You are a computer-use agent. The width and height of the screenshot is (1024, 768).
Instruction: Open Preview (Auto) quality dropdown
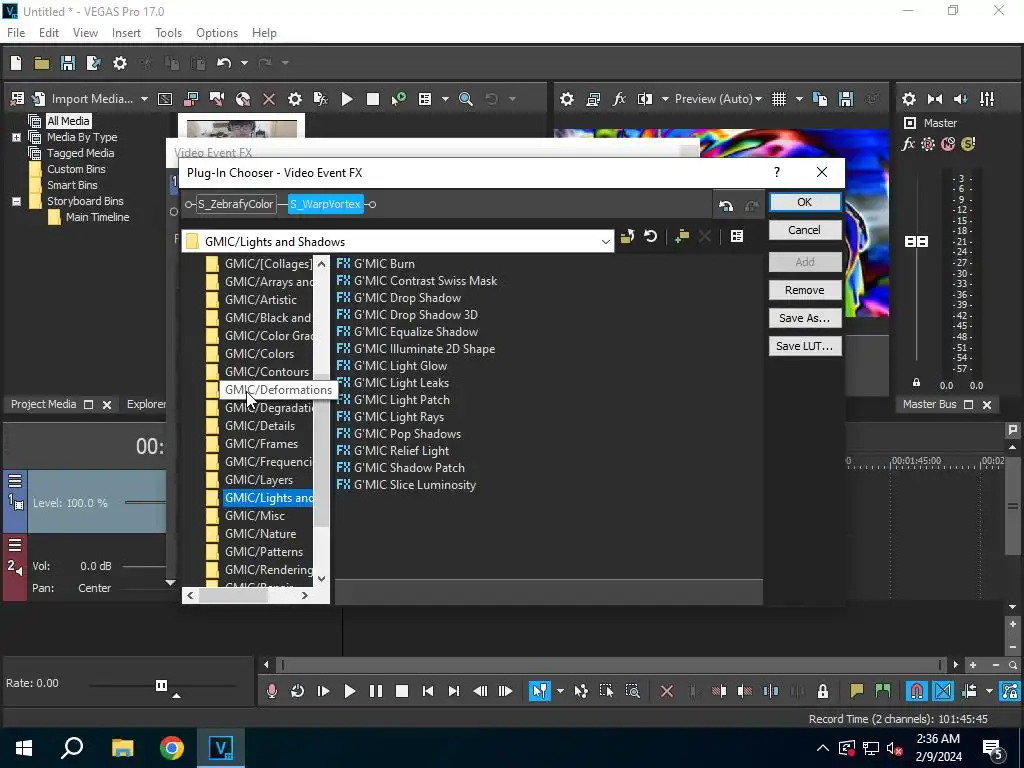tap(758, 99)
